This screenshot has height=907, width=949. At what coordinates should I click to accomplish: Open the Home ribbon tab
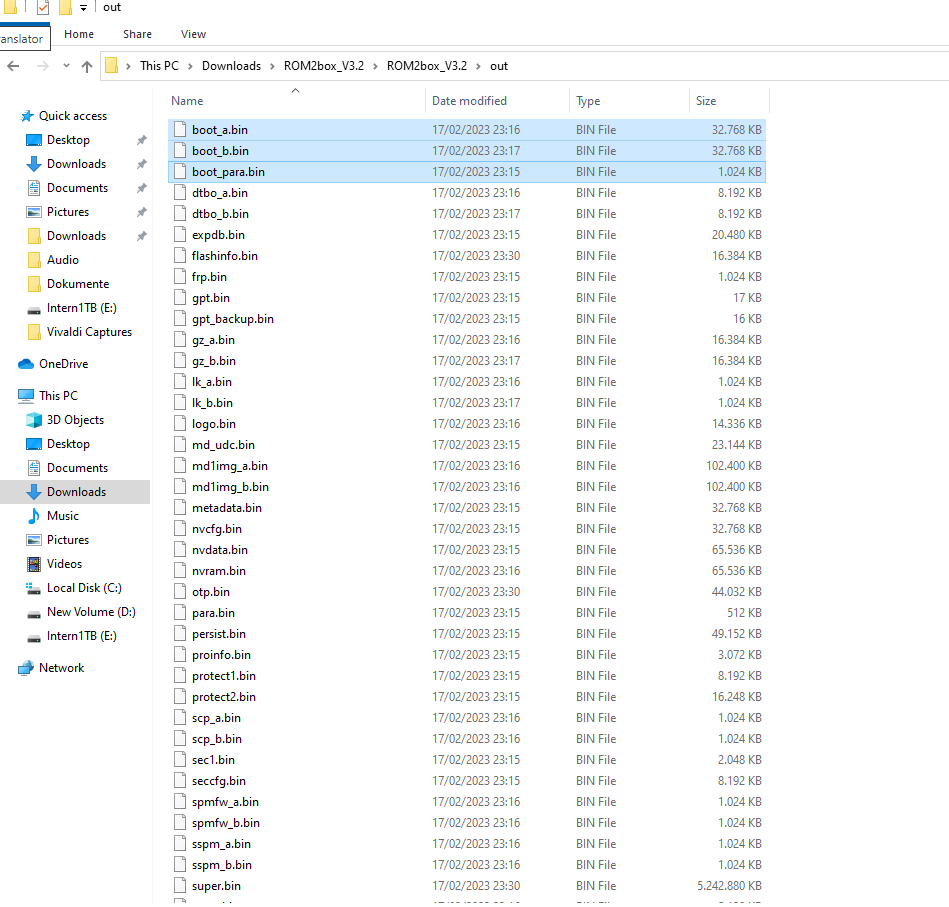pyautogui.click(x=79, y=34)
